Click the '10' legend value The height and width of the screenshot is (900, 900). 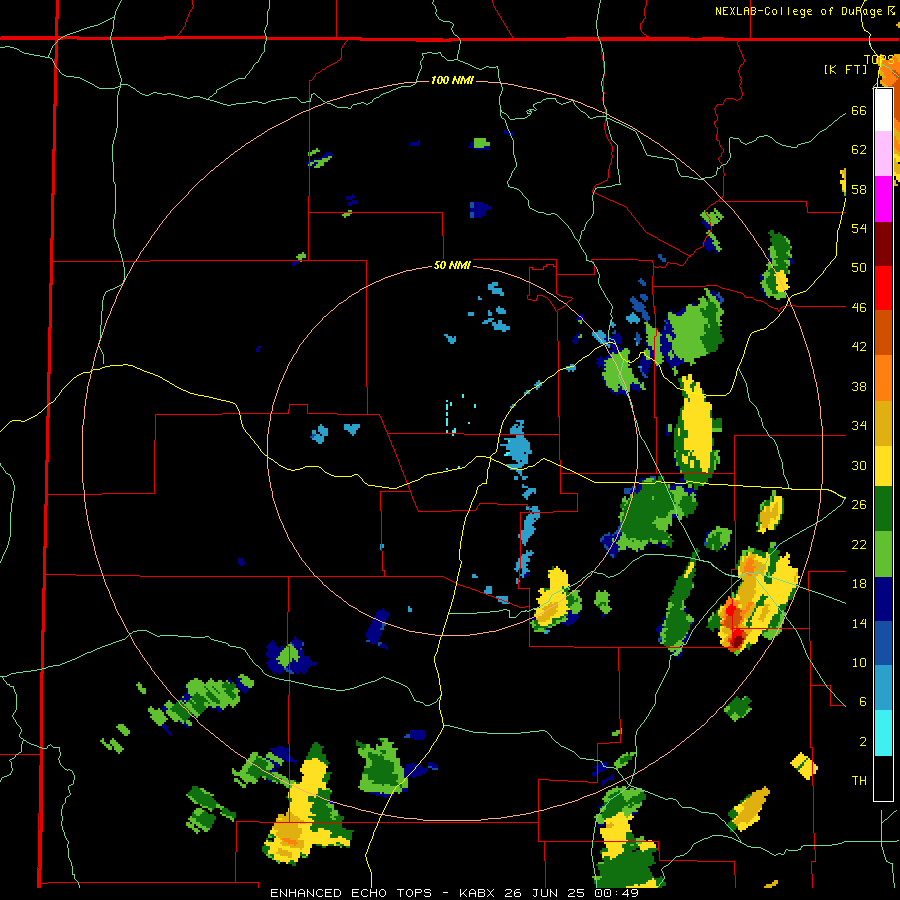pos(859,663)
